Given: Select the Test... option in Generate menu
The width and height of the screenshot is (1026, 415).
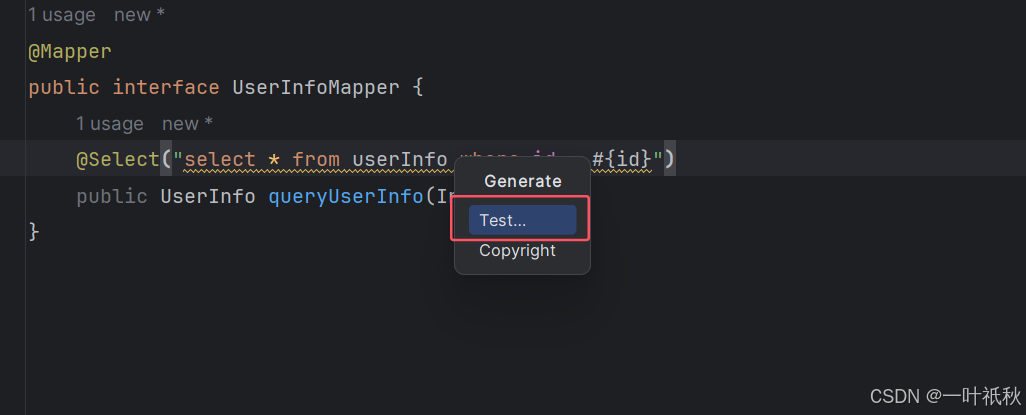Looking at the screenshot, I should coord(522,221).
